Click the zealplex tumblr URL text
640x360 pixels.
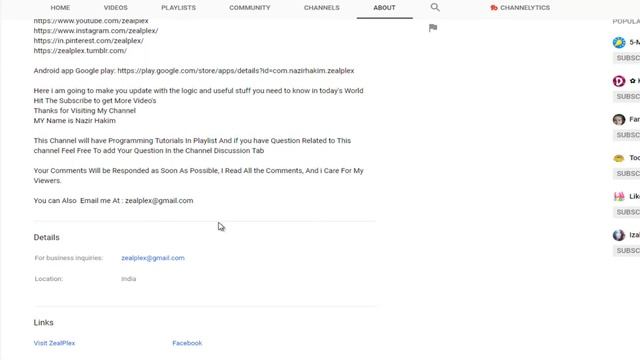(80, 51)
